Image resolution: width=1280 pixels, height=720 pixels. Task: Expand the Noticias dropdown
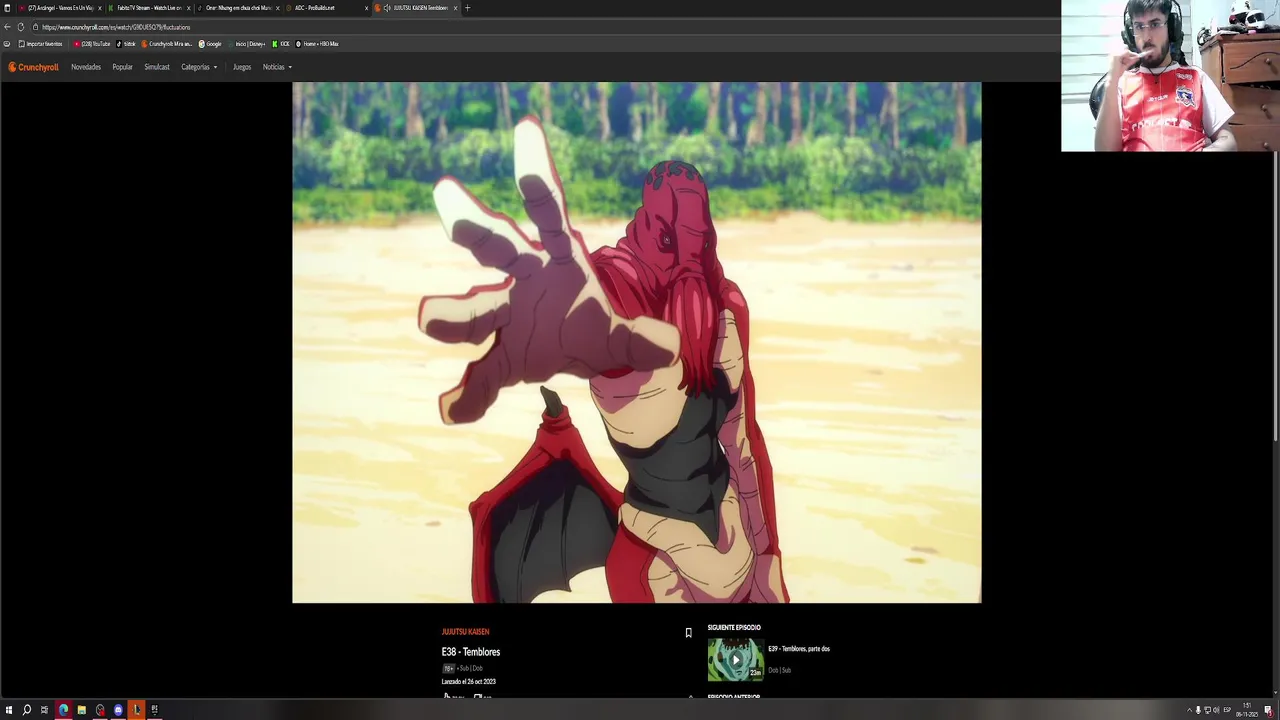pos(277,67)
